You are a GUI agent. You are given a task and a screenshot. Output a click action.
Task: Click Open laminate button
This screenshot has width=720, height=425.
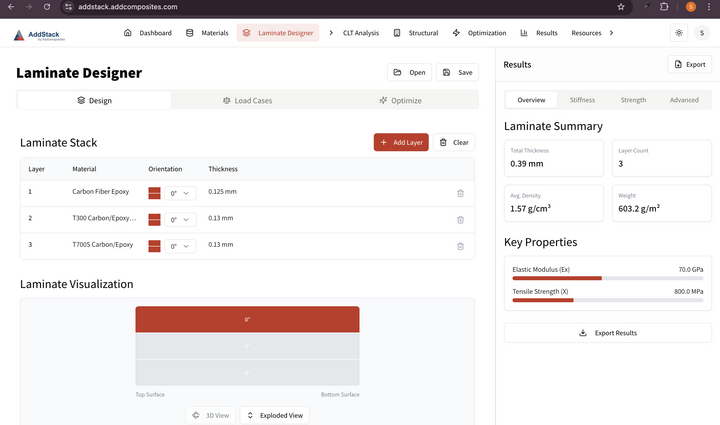point(409,73)
